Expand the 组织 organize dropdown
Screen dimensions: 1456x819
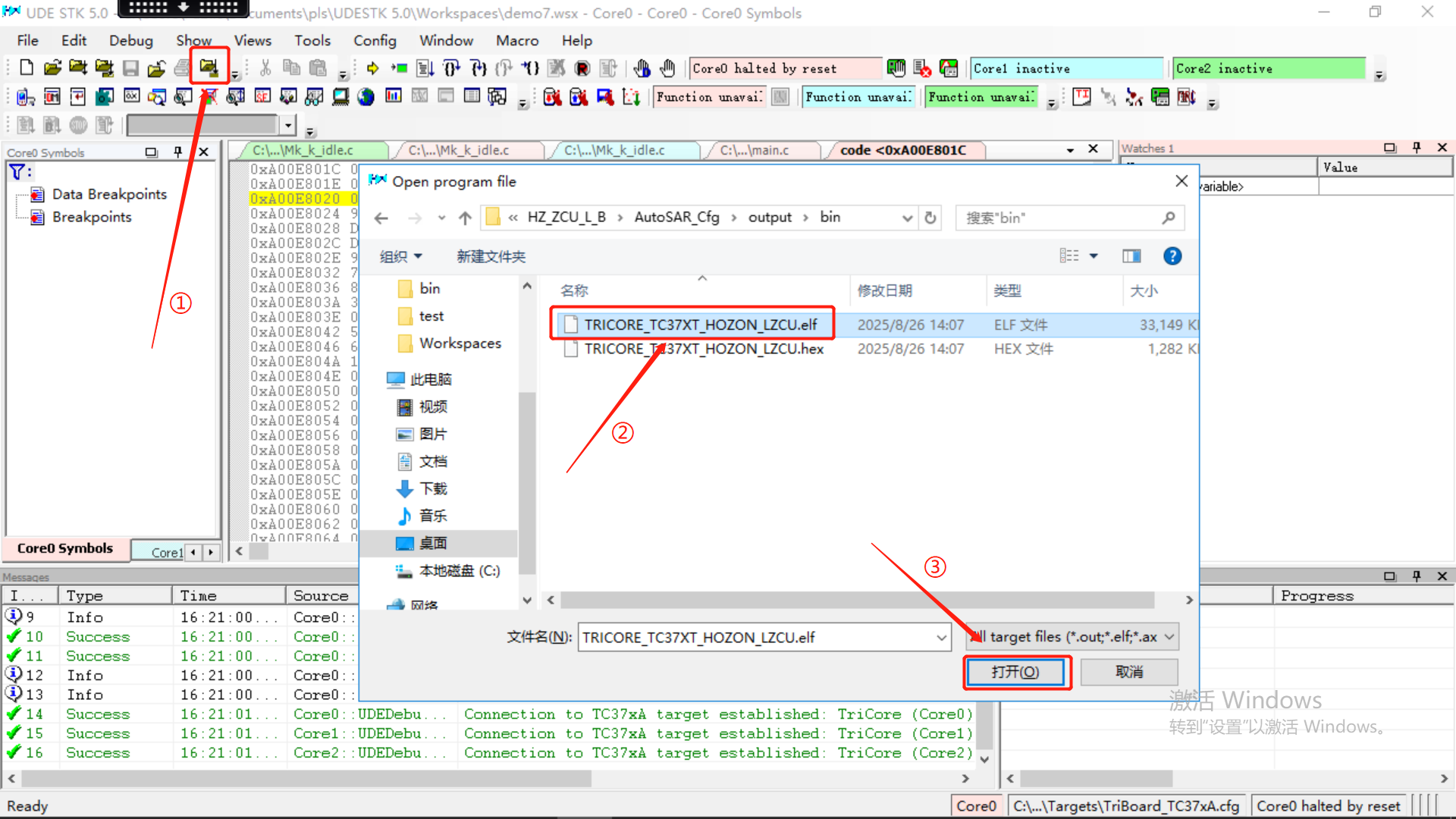tap(400, 256)
